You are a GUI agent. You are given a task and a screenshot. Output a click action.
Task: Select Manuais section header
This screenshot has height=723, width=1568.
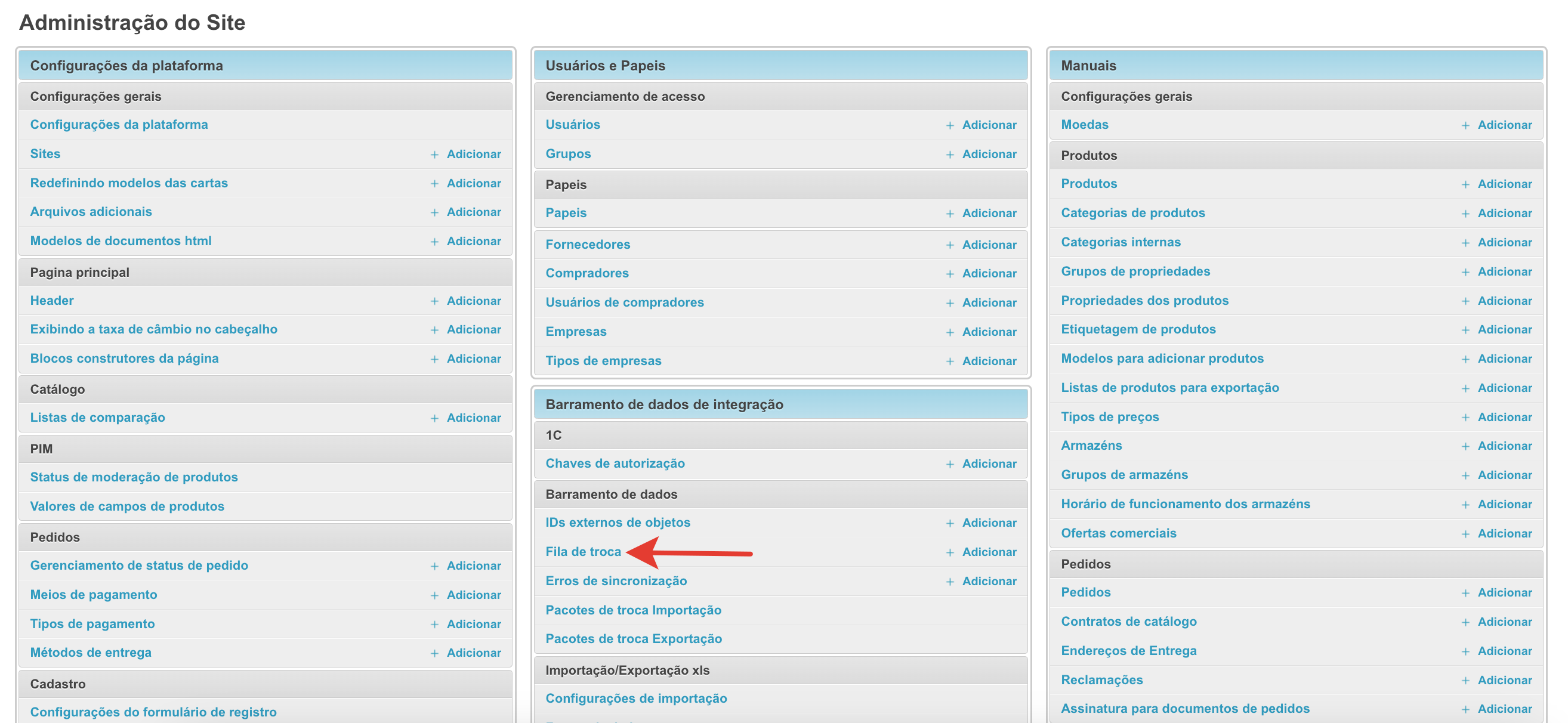tap(1088, 66)
